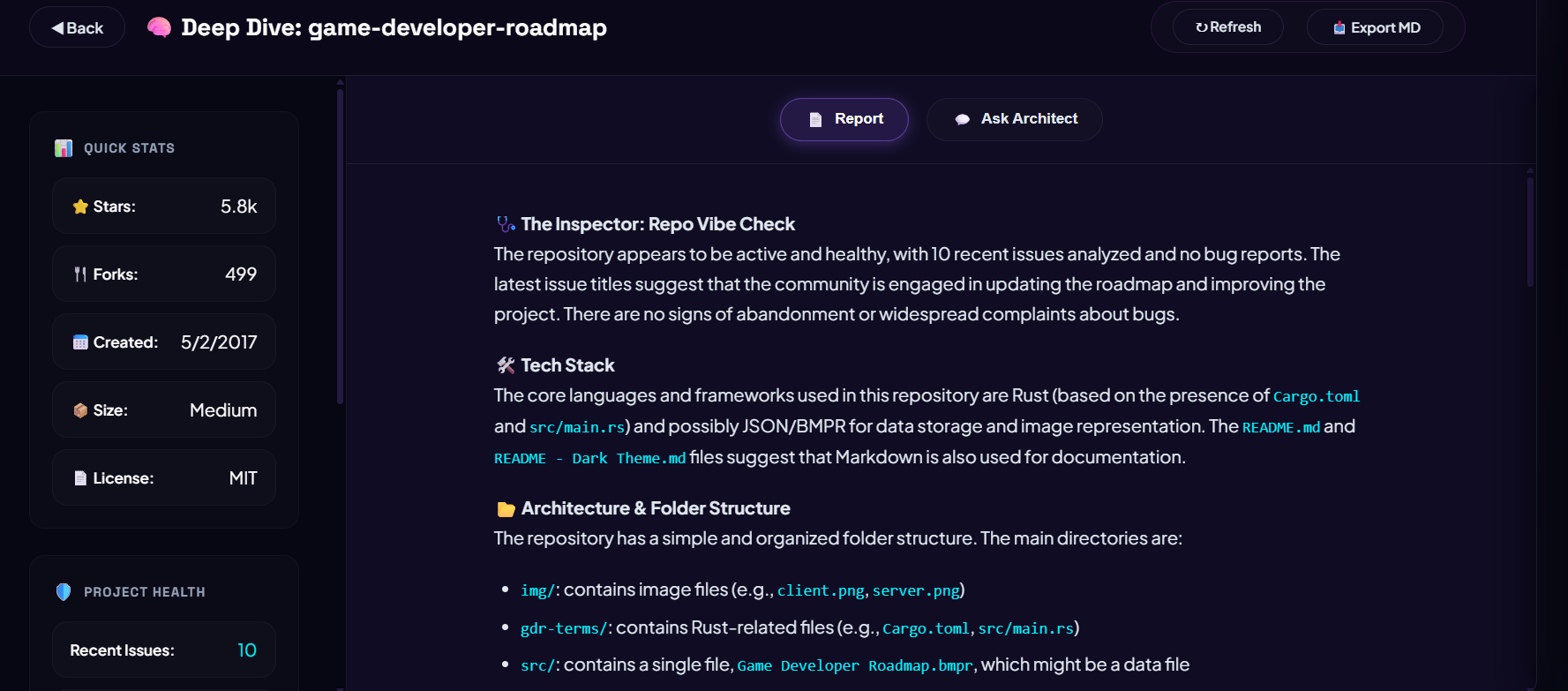
Task: Click the star icon next to Stars
Action: point(80,207)
